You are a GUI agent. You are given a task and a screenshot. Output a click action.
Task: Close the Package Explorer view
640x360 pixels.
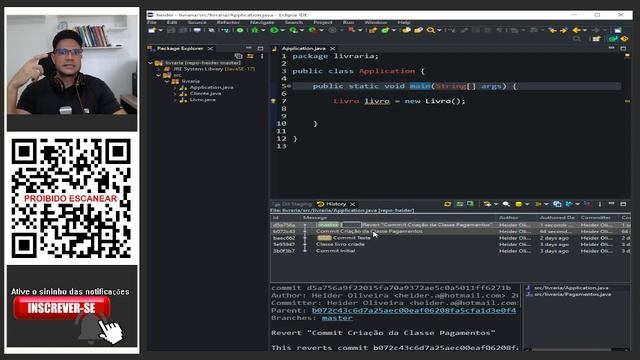(210, 48)
